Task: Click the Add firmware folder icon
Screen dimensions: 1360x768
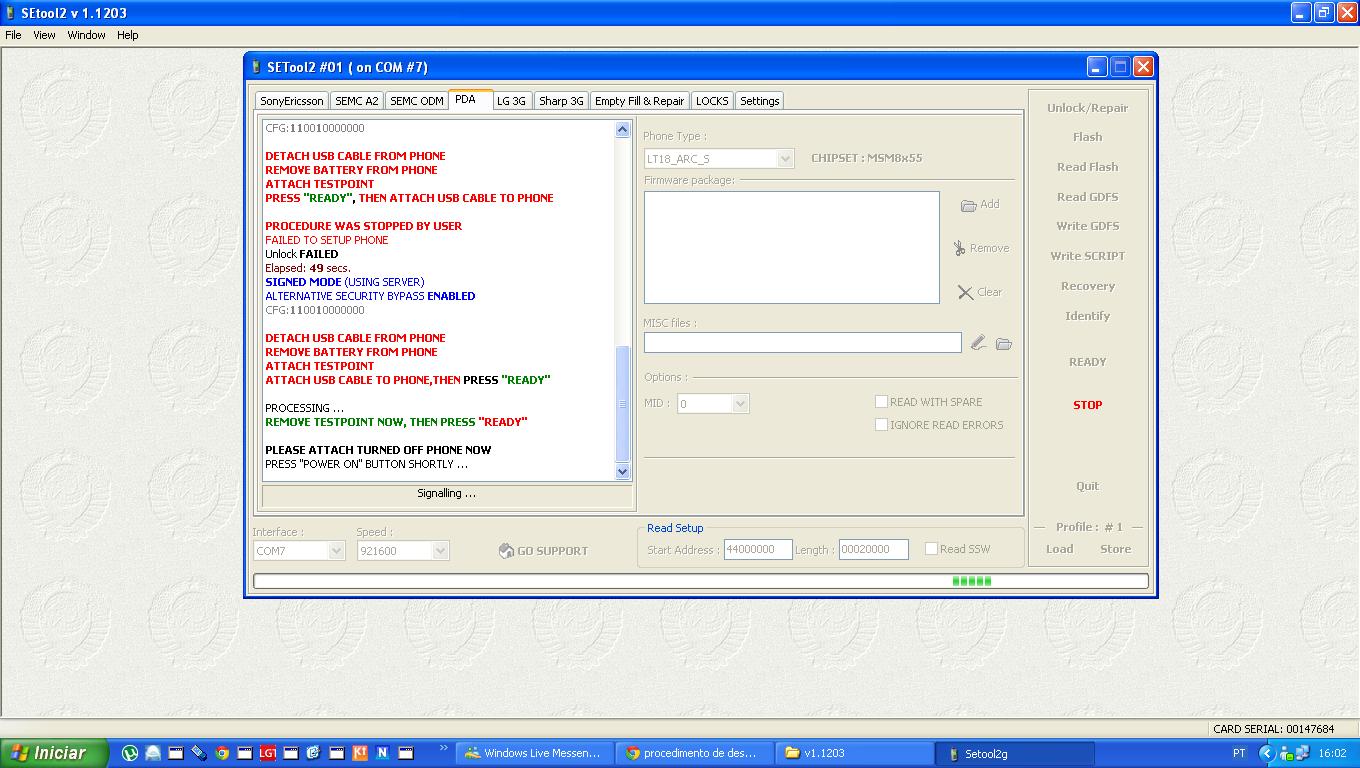Action: [x=968, y=205]
